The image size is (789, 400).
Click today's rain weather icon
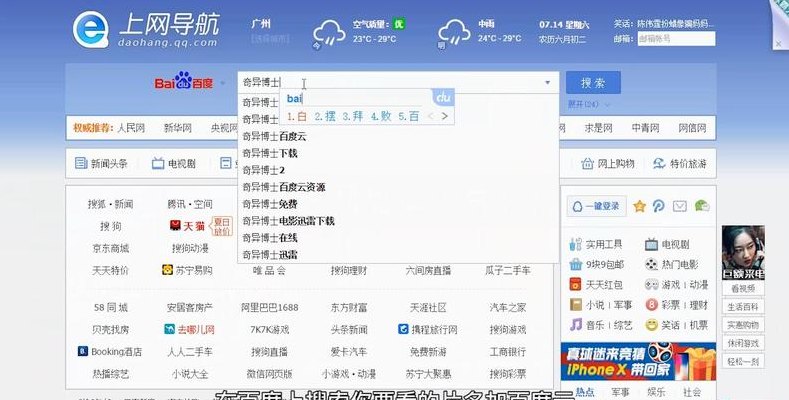click(x=329, y=34)
